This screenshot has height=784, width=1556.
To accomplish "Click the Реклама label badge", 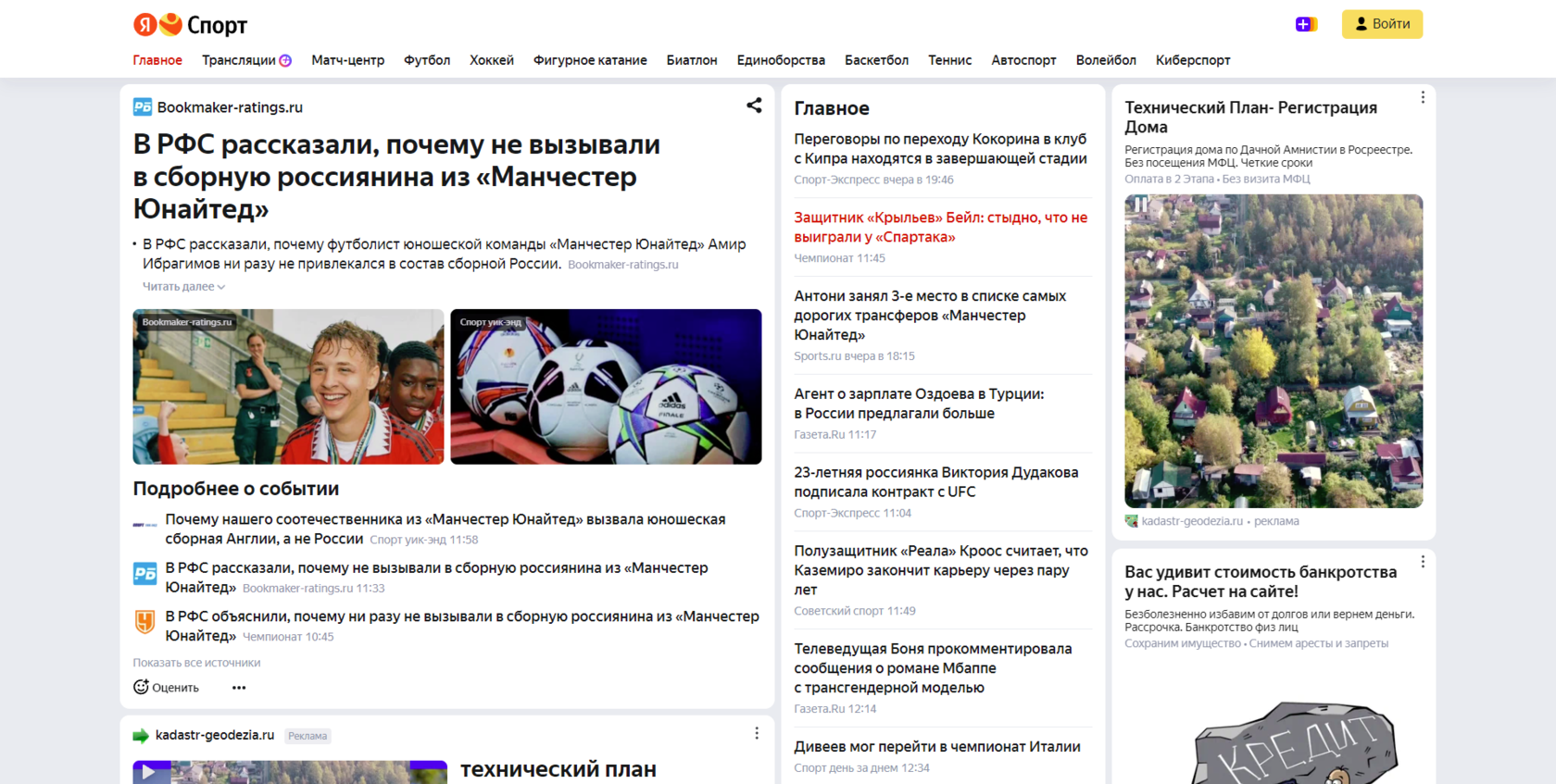I will click(307, 736).
